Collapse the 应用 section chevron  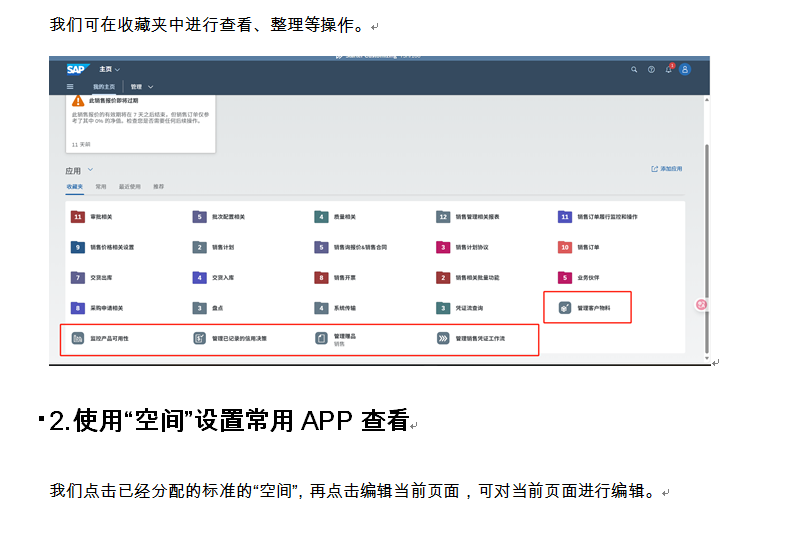[x=90, y=171]
